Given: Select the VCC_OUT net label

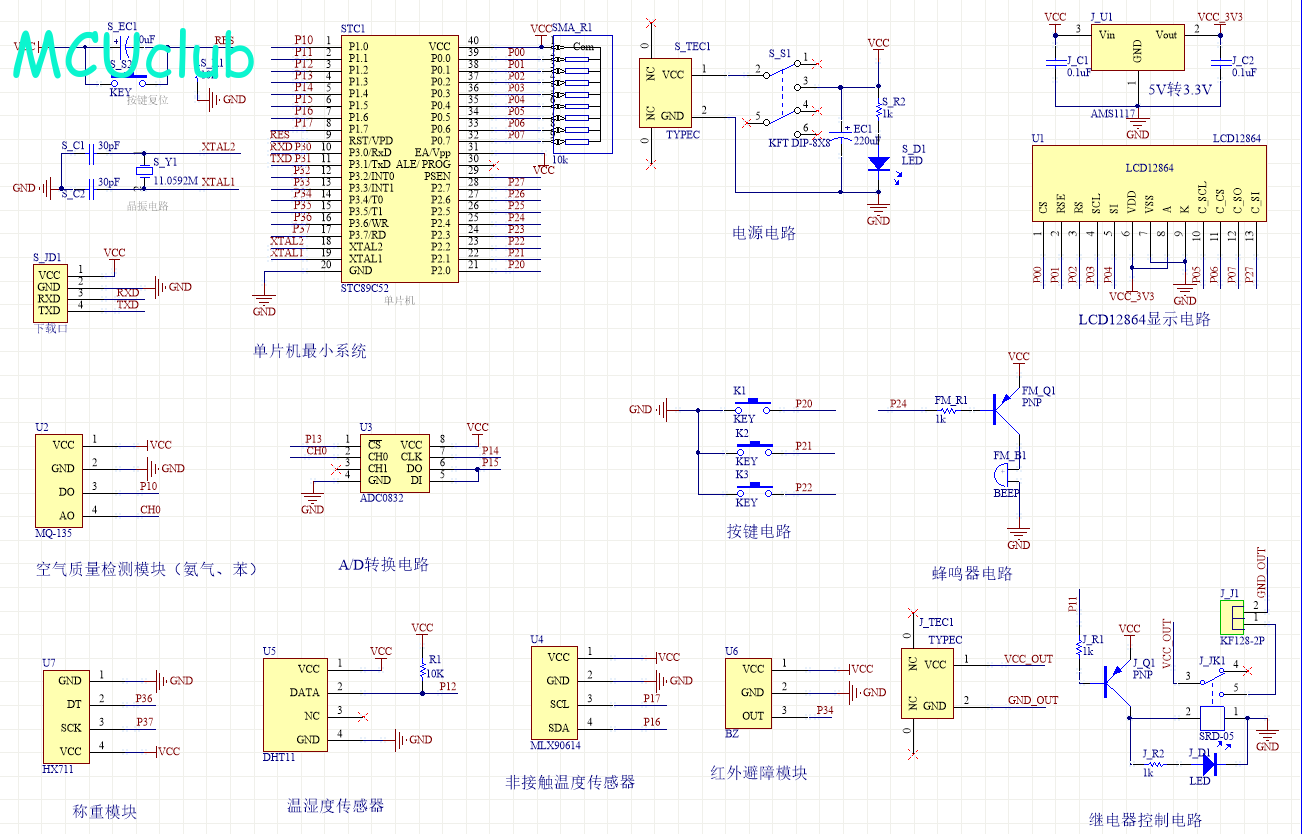Looking at the screenshot, I should pyautogui.click(x=1028, y=659).
